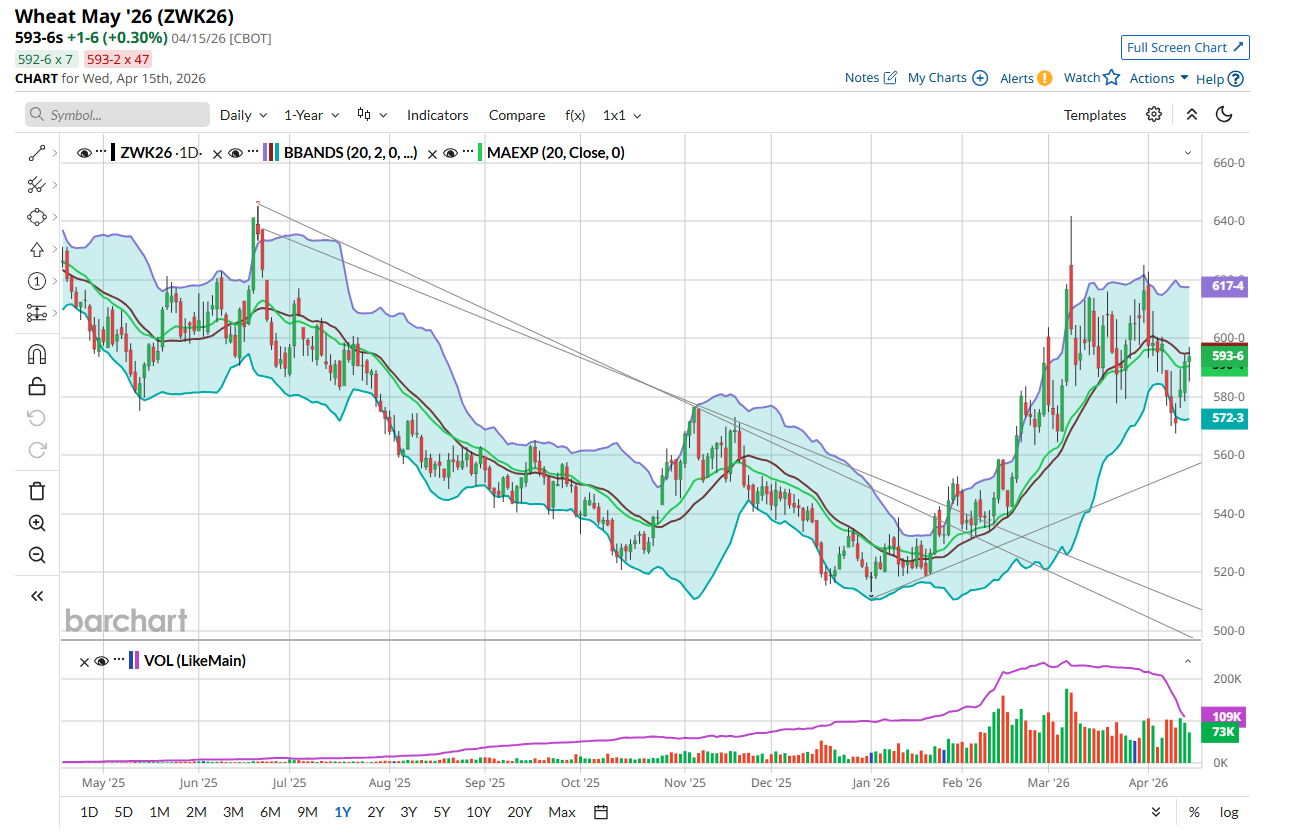This screenshot has height=840, width=1299.
Task: Expand the shapes tool options arrow
Action: coord(54,217)
